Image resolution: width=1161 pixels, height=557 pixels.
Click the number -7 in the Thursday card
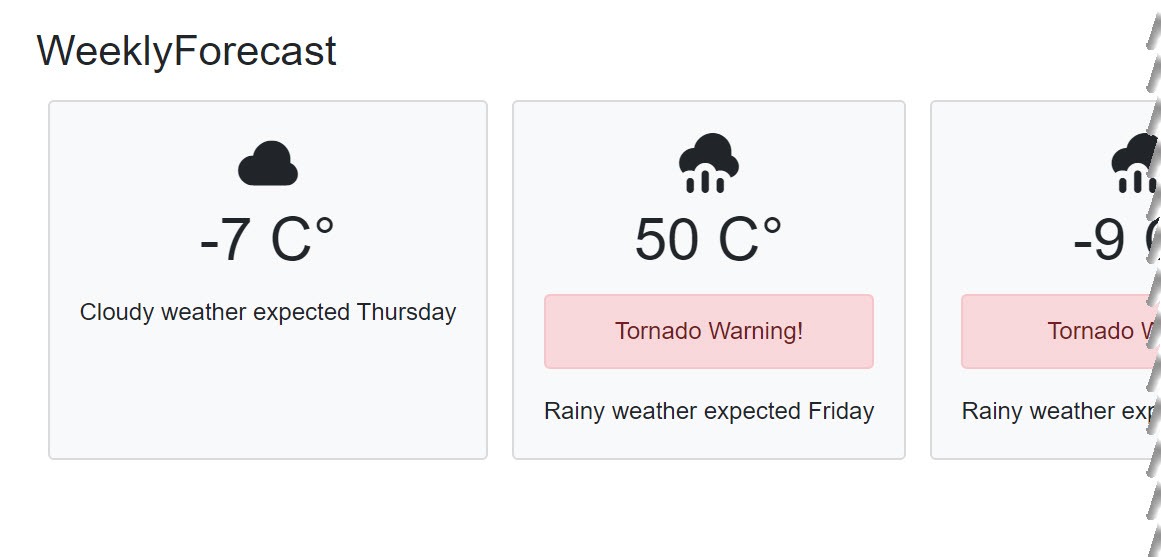tap(224, 240)
